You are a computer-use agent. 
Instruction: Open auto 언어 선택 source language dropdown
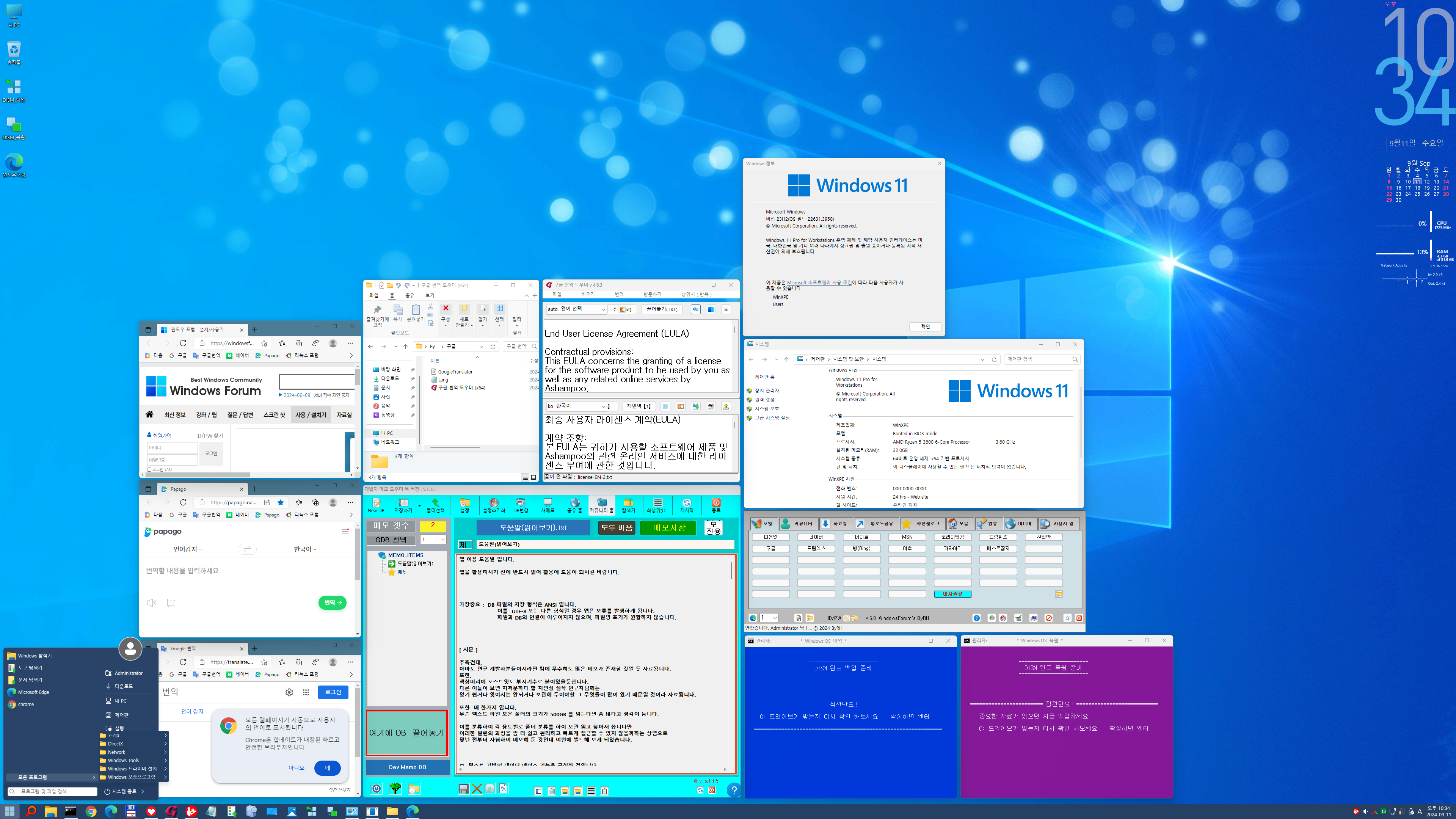pyautogui.click(x=576, y=309)
